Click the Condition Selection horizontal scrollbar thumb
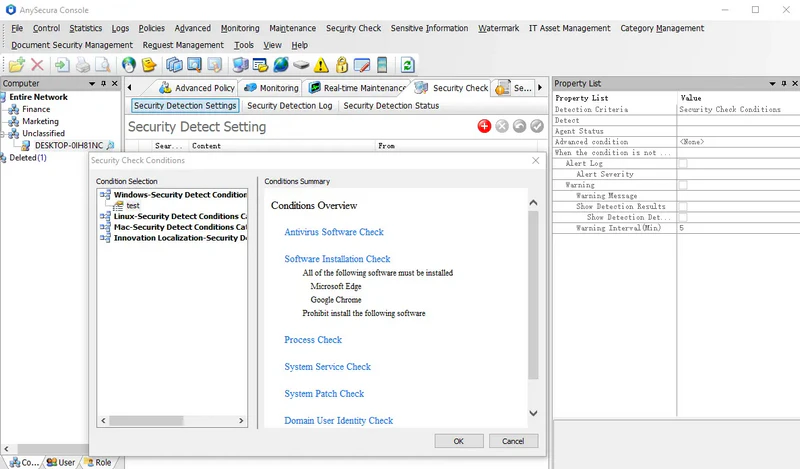Image resolution: width=800 pixels, height=469 pixels. [146, 421]
